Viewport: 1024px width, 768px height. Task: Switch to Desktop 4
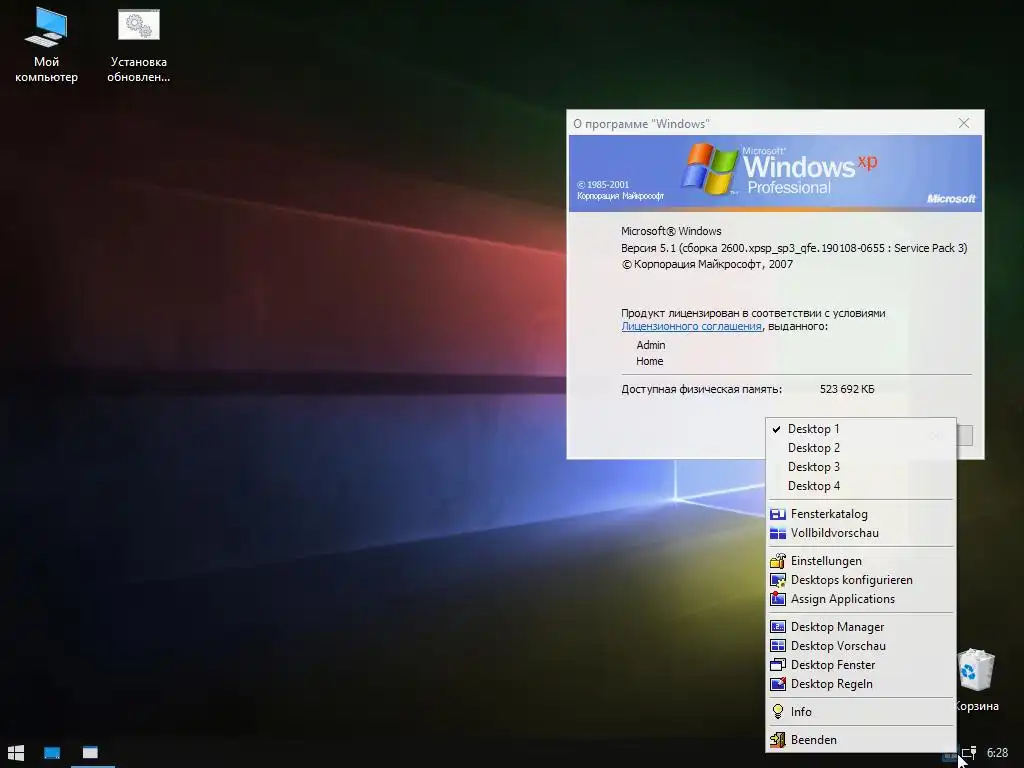860,486
